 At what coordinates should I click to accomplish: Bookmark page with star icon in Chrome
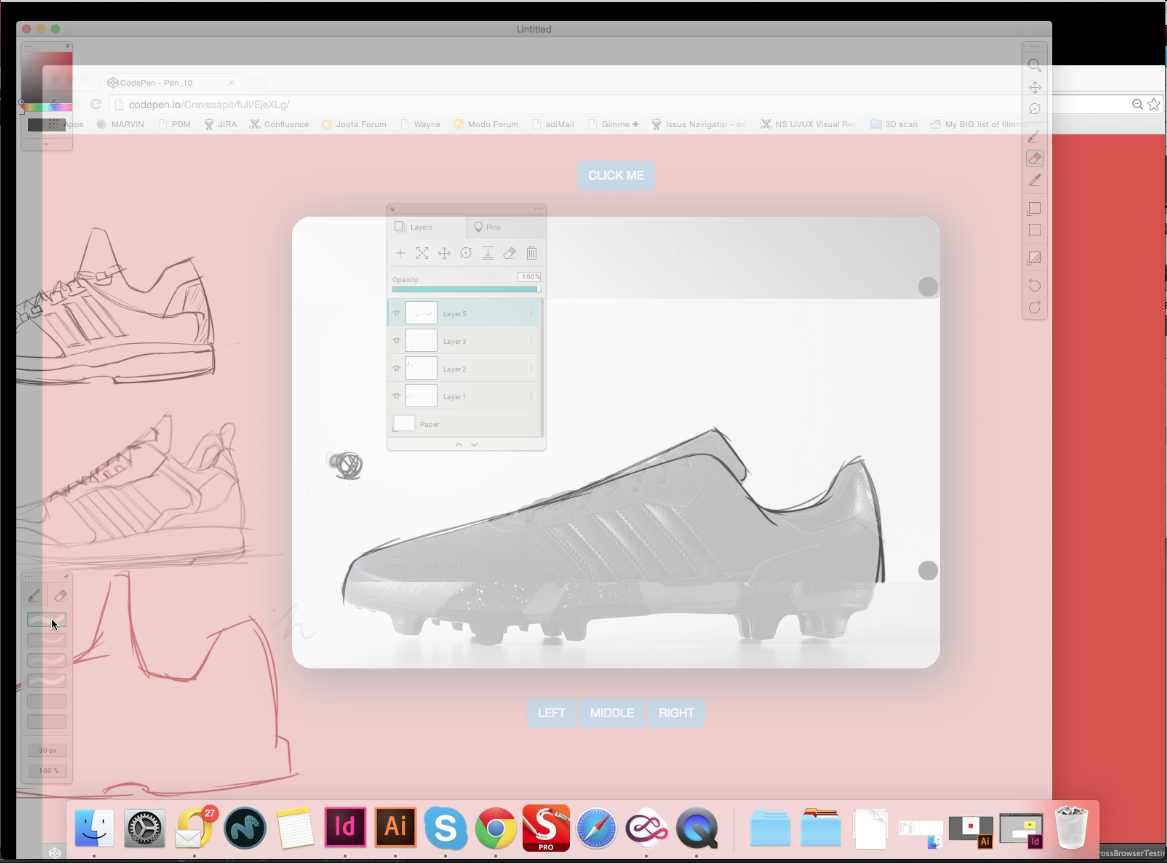[x=1153, y=104]
